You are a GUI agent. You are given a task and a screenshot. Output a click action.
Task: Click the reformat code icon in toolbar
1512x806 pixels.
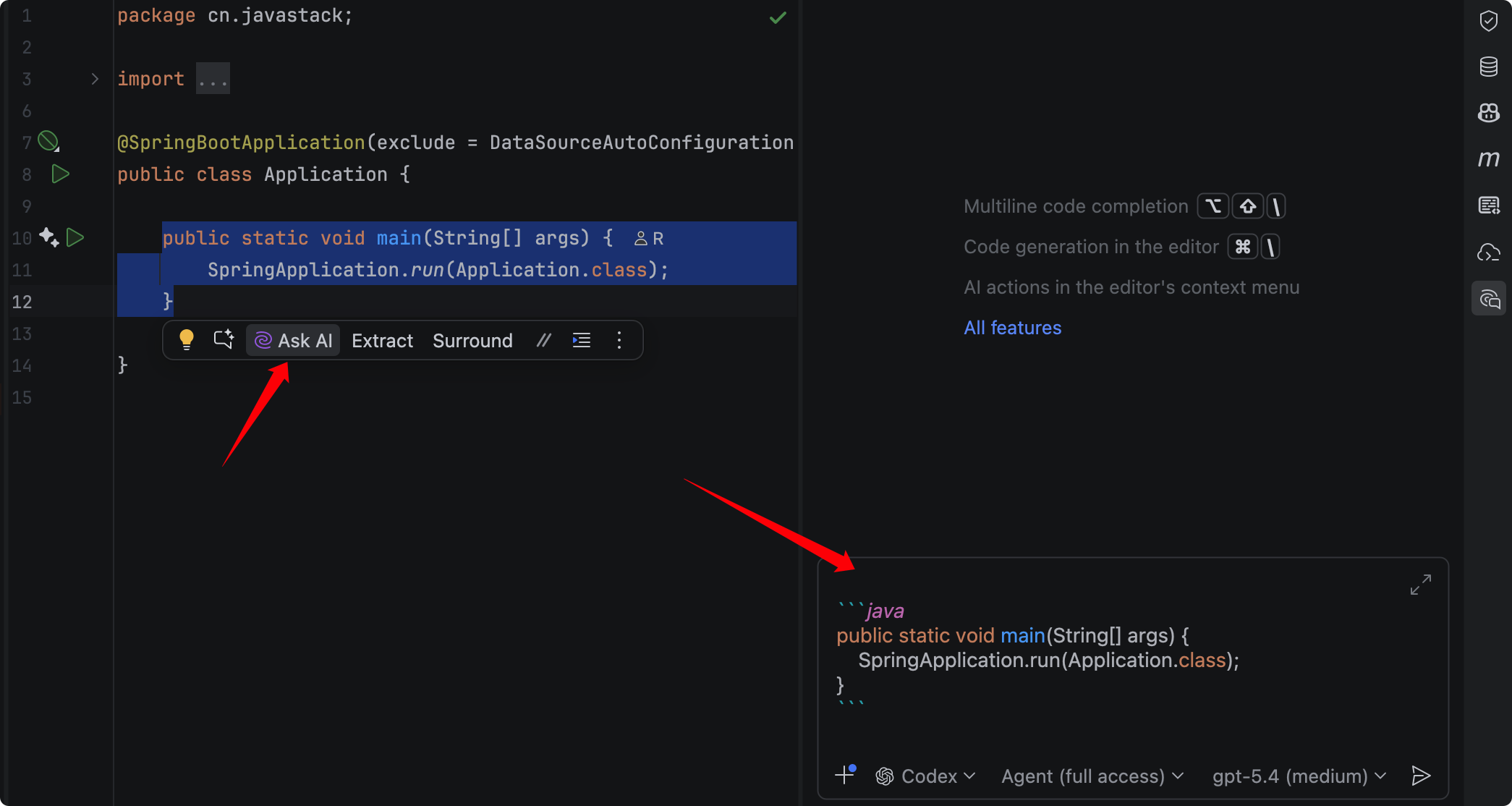coord(582,340)
